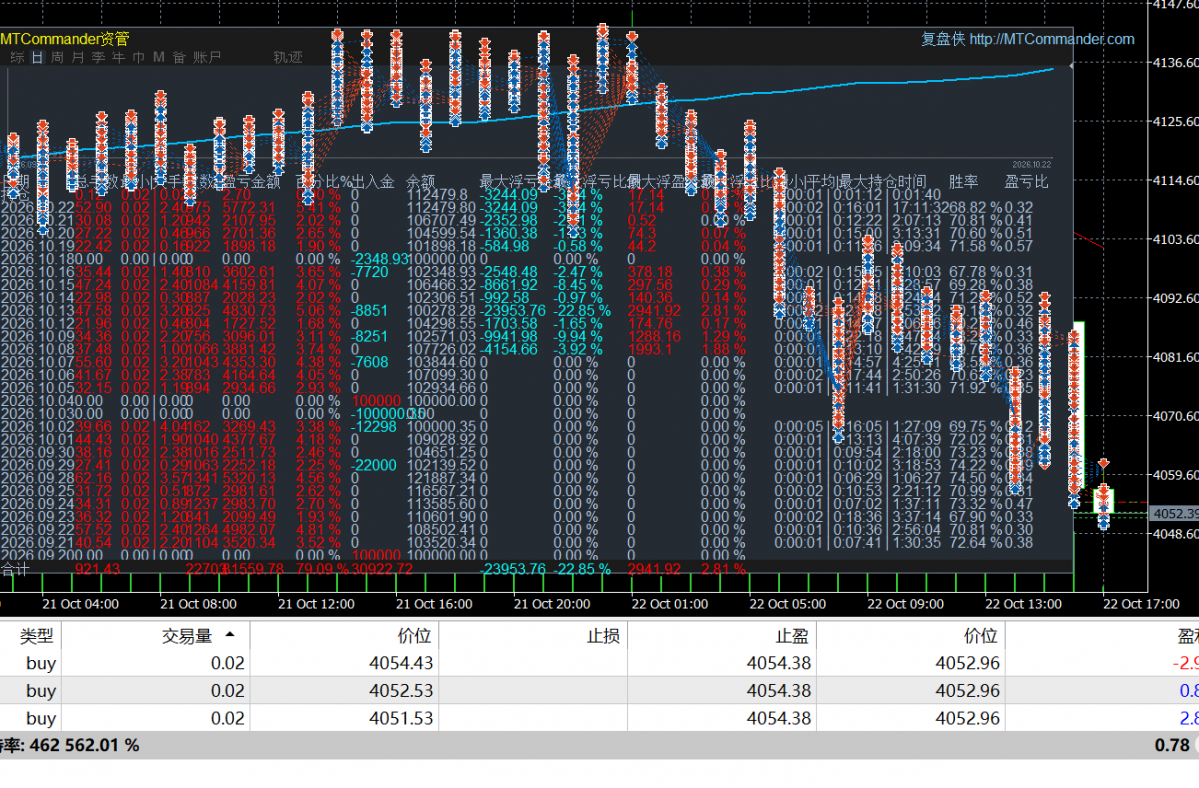Switch to the 周 weekly tab
1199x788 pixels.
[x=57, y=57]
